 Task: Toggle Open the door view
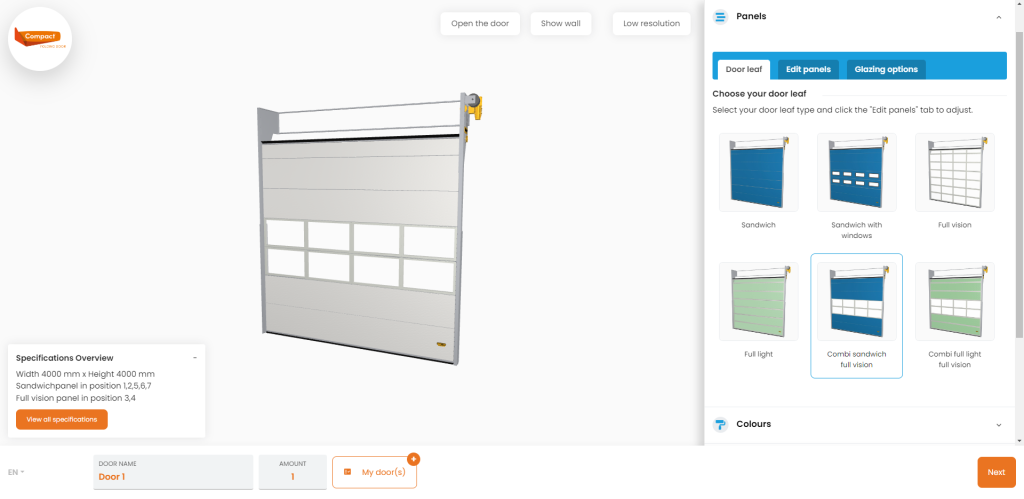pos(480,24)
